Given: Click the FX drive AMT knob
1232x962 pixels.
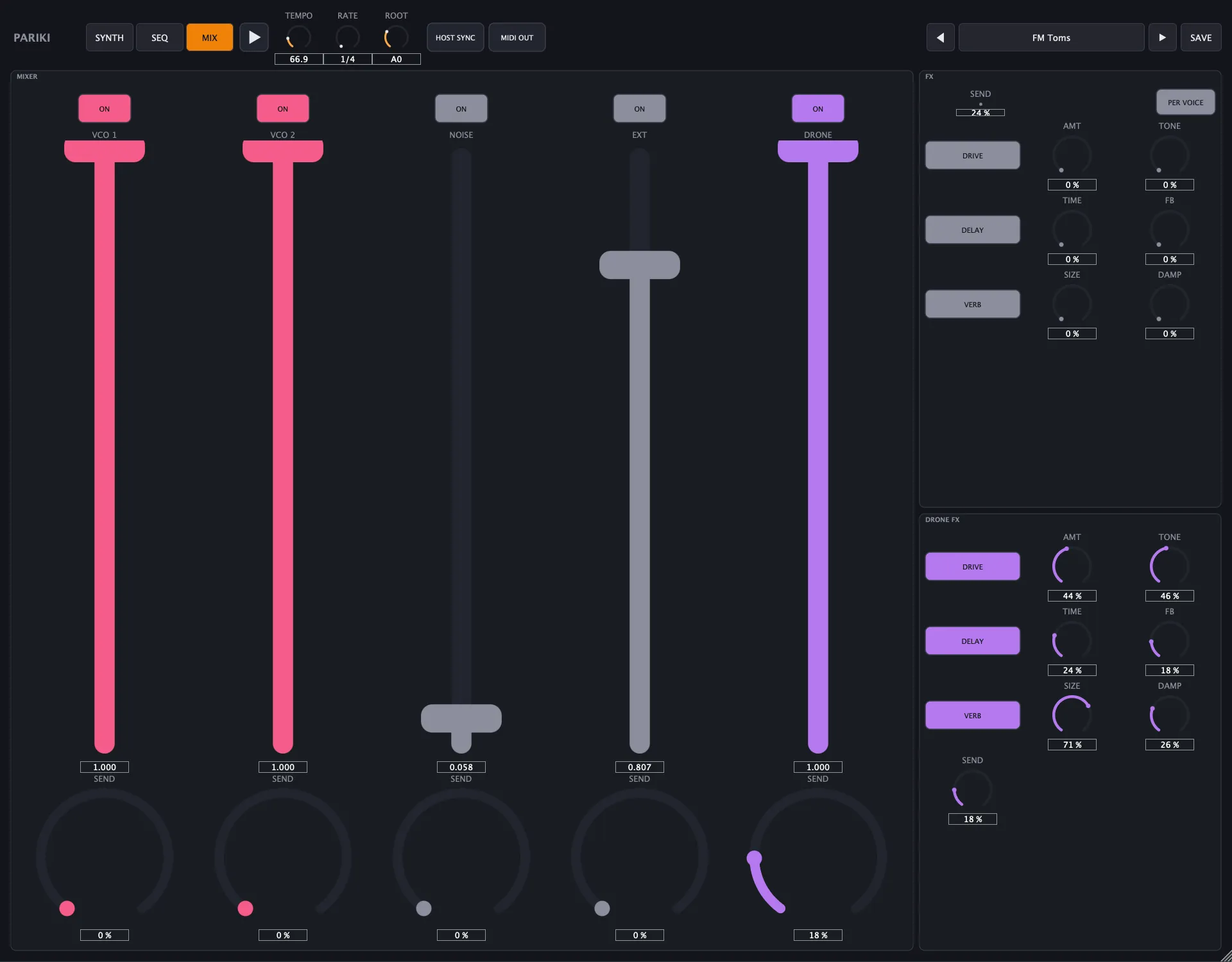Looking at the screenshot, I should click(1072, 155).
